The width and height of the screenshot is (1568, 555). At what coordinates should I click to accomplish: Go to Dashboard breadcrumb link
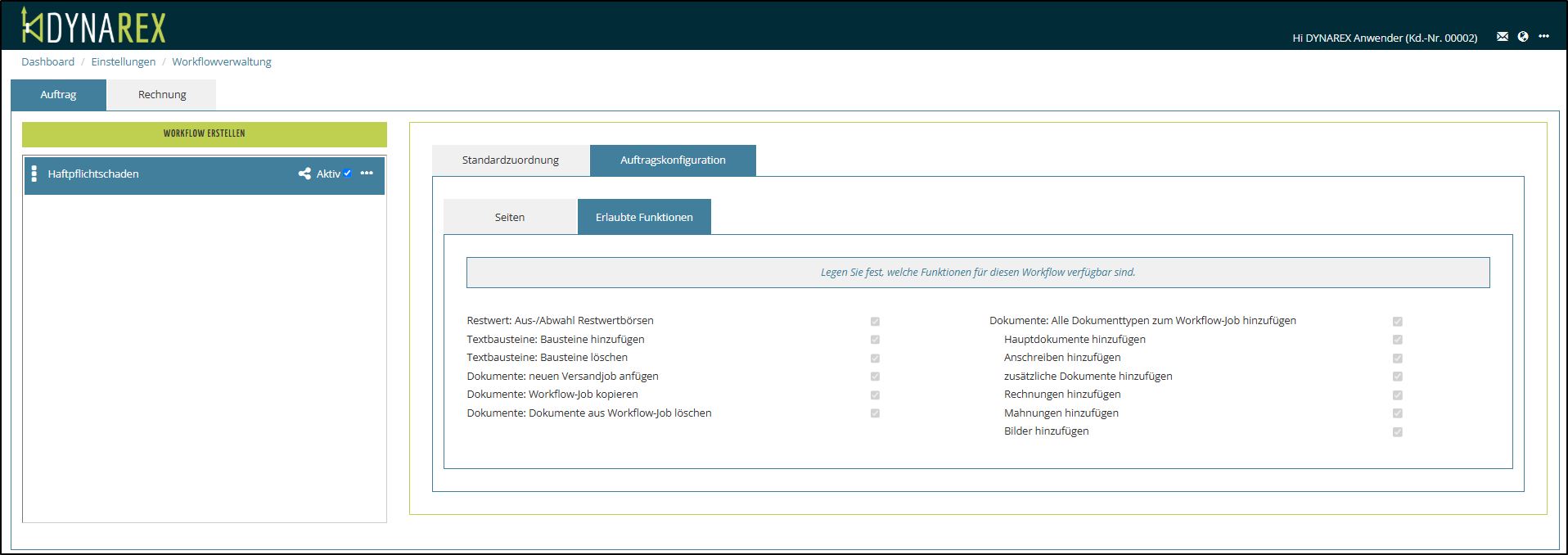[47, 62]
